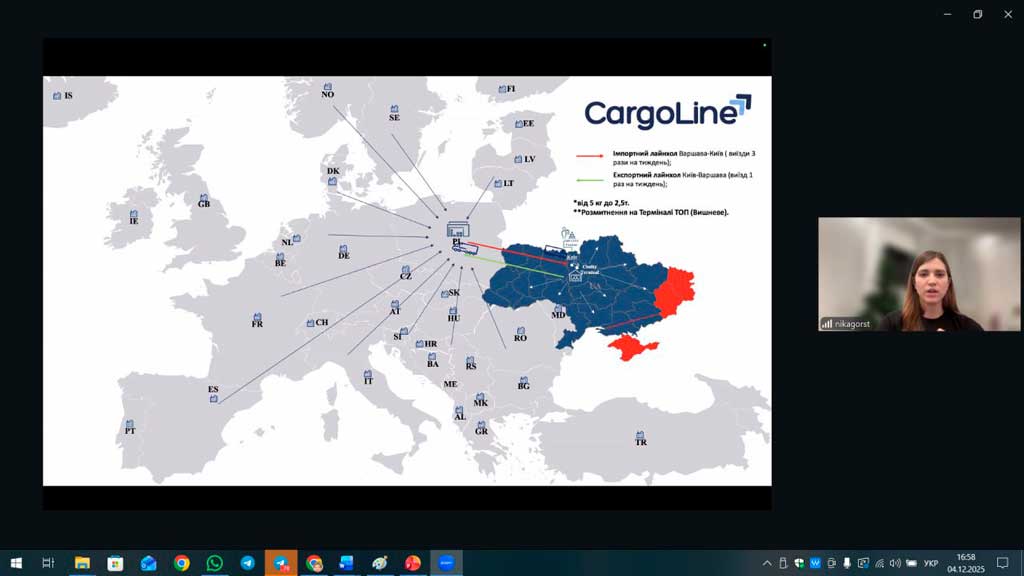Toggle the microphone tray icon

pyautogui.click(x=847, y=563)
